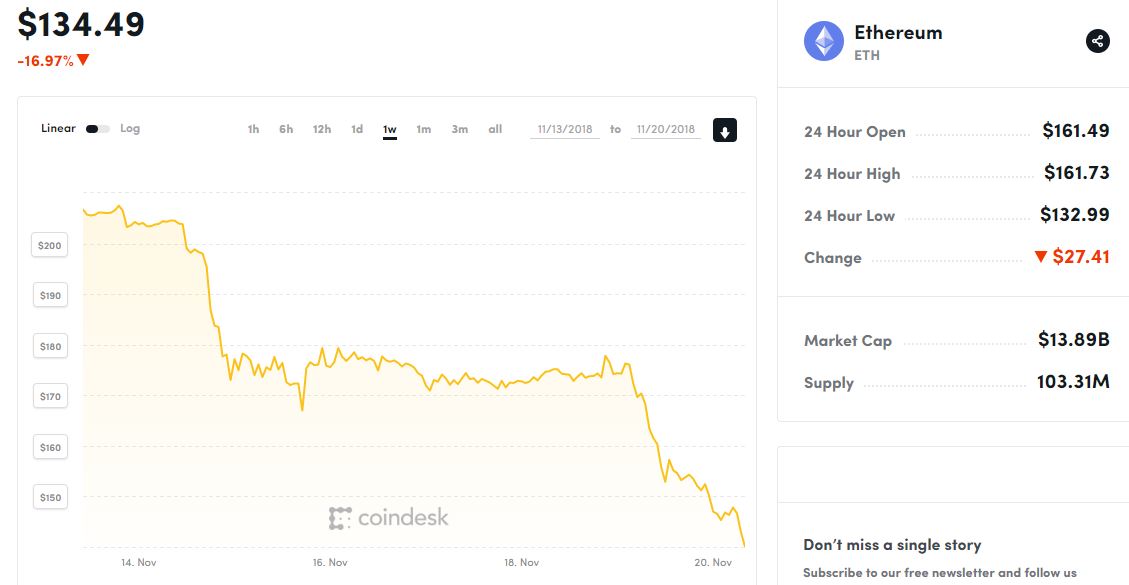Choose the 12h chart range
This screenshot has width=1129, height=585.
pos(322,130)
